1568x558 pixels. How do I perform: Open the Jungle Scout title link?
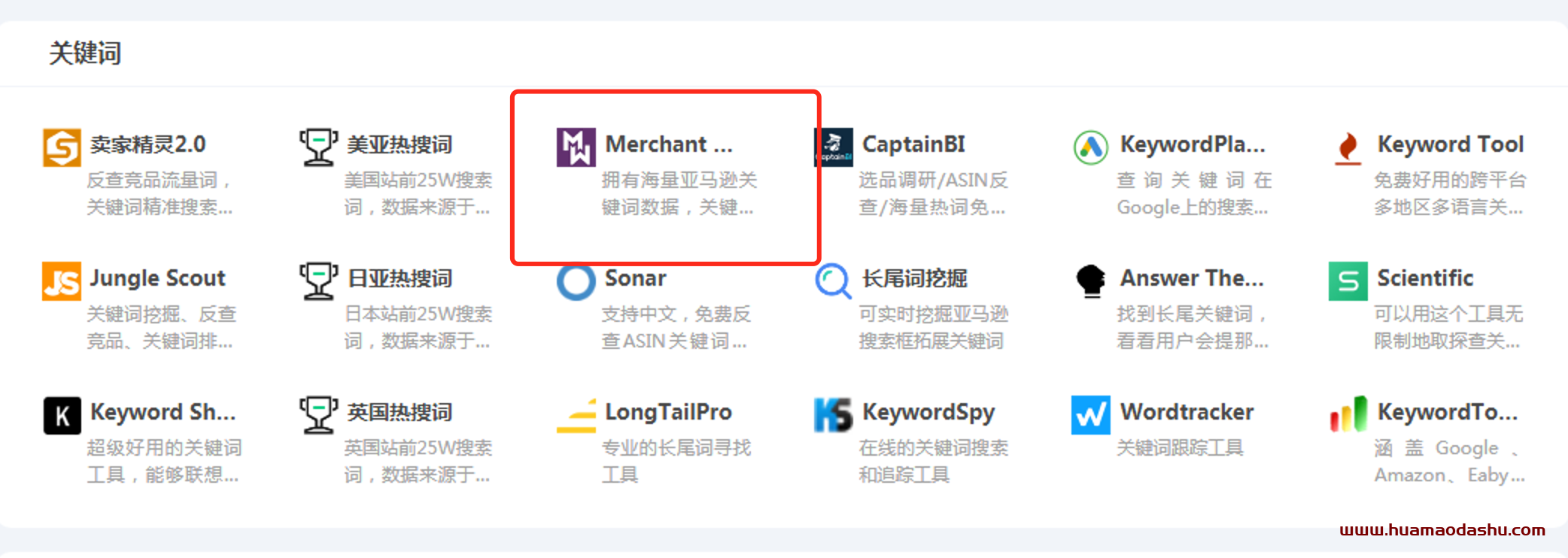(x=157, y=277)
